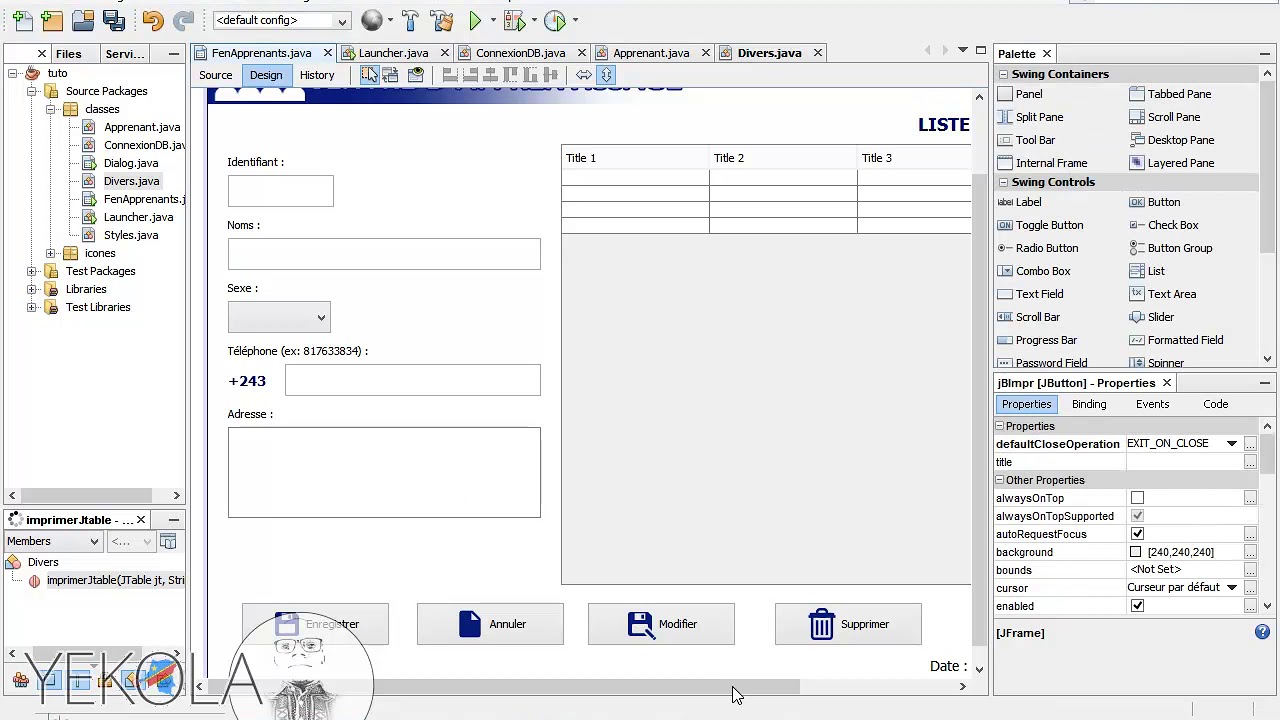Click the help question mark icon in Properties

pyautogui.click(x=1262, y=632)
